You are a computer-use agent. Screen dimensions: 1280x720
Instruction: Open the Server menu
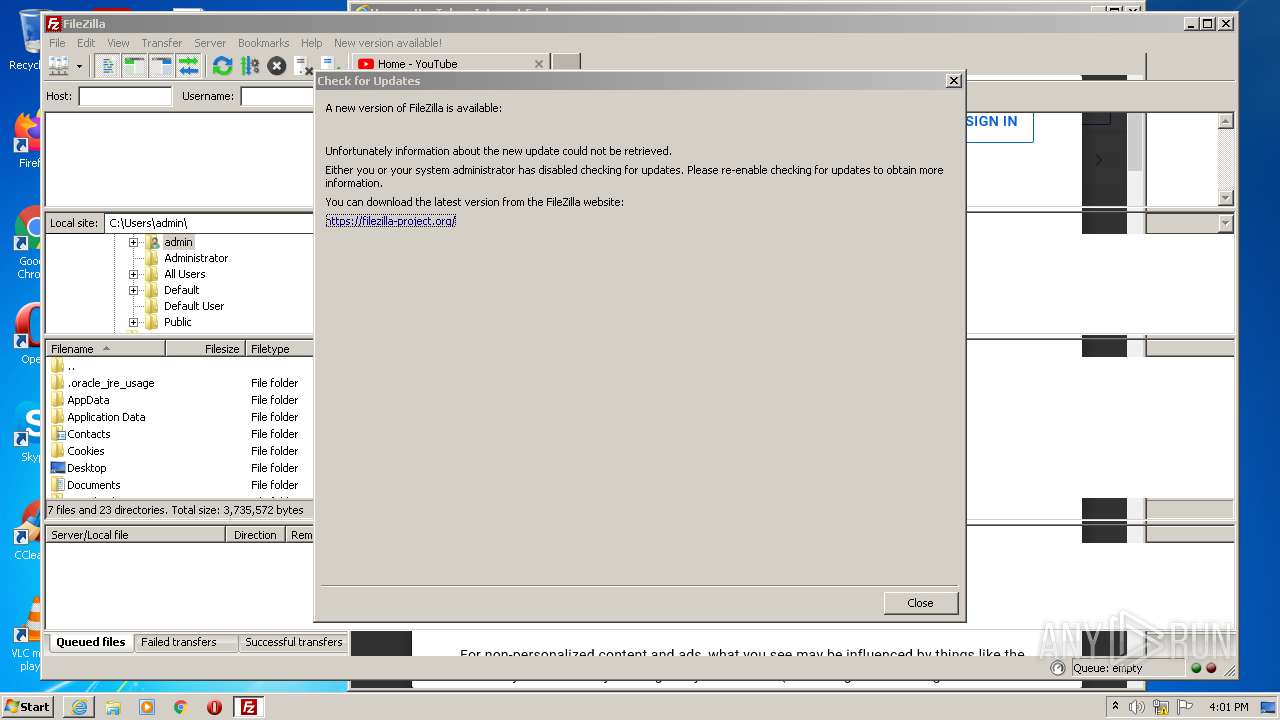click(210, 43)
